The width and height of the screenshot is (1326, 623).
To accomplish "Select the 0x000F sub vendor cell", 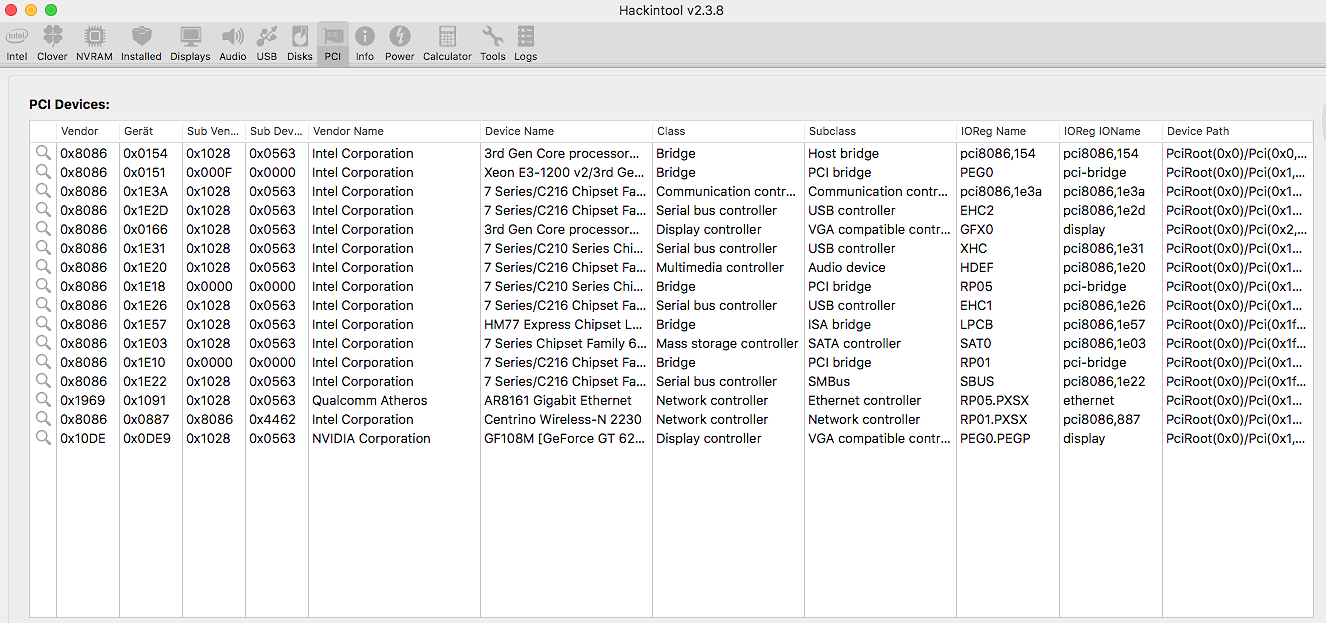I will pyautogui.click(x=209, y=172).
